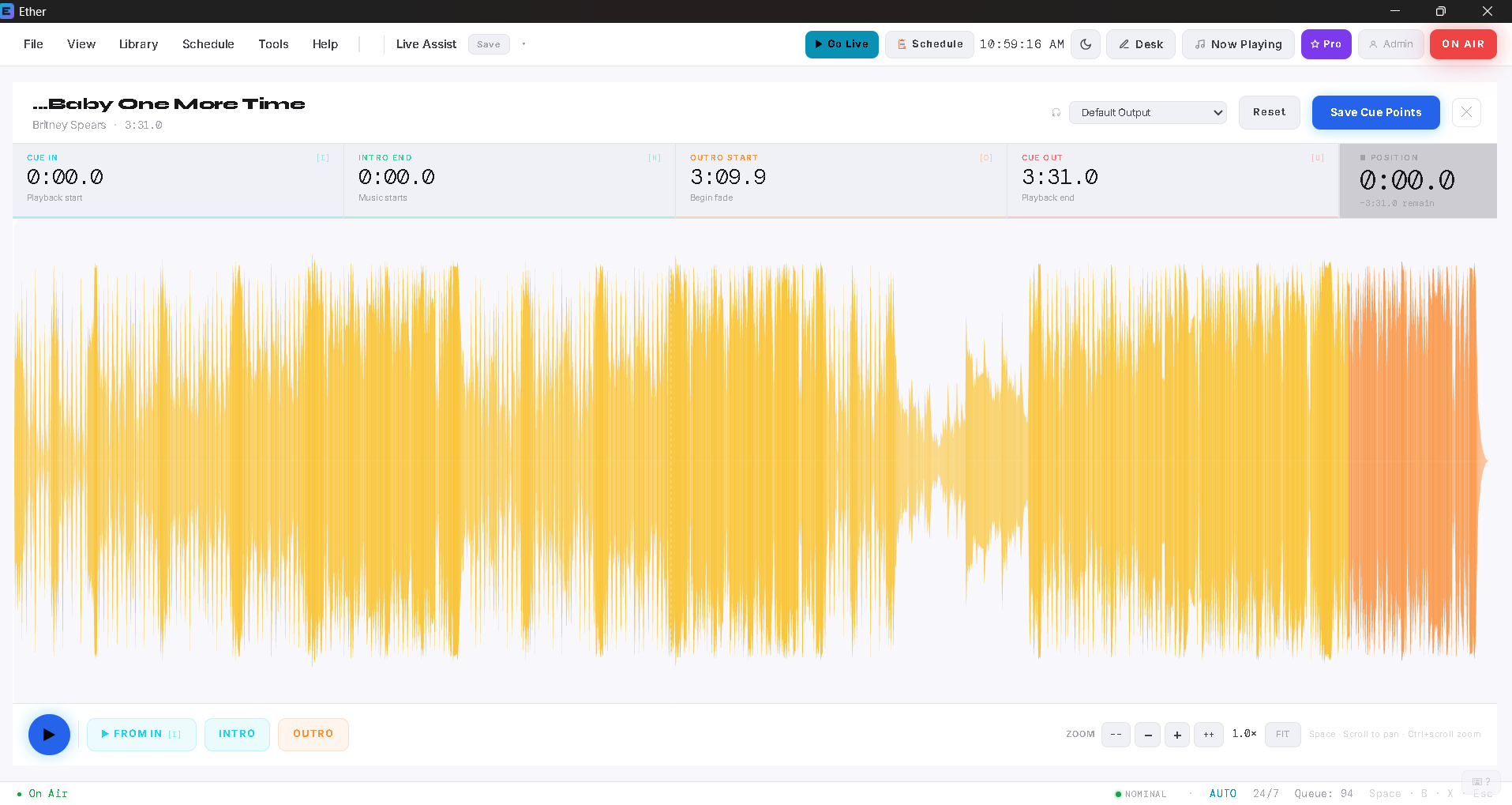Image resolution: width=1512 pixels, height=805 pixels.
Task: Click the purple Pro badge
Action: tap(1326, 44)
